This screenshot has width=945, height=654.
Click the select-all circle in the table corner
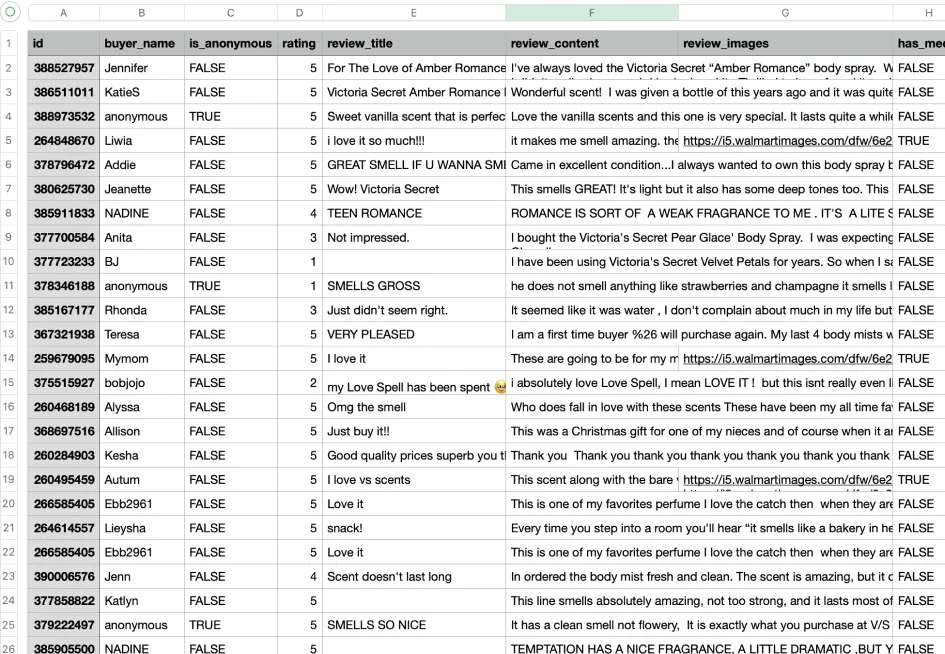(x=12, y=13)
